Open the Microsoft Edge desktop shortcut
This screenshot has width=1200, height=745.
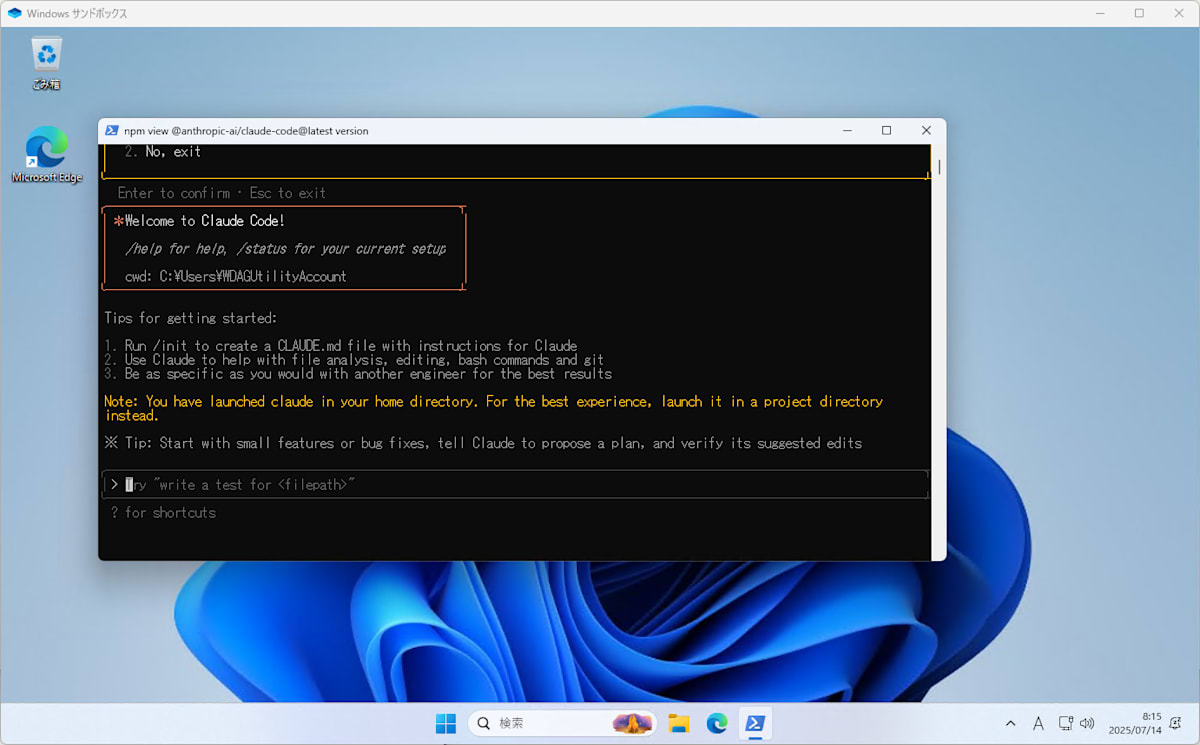tap(46, 155)
